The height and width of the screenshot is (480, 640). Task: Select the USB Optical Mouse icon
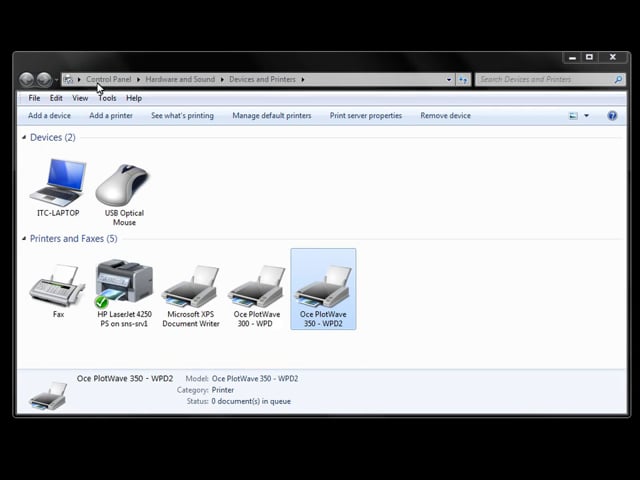click(x=123, y=185)
